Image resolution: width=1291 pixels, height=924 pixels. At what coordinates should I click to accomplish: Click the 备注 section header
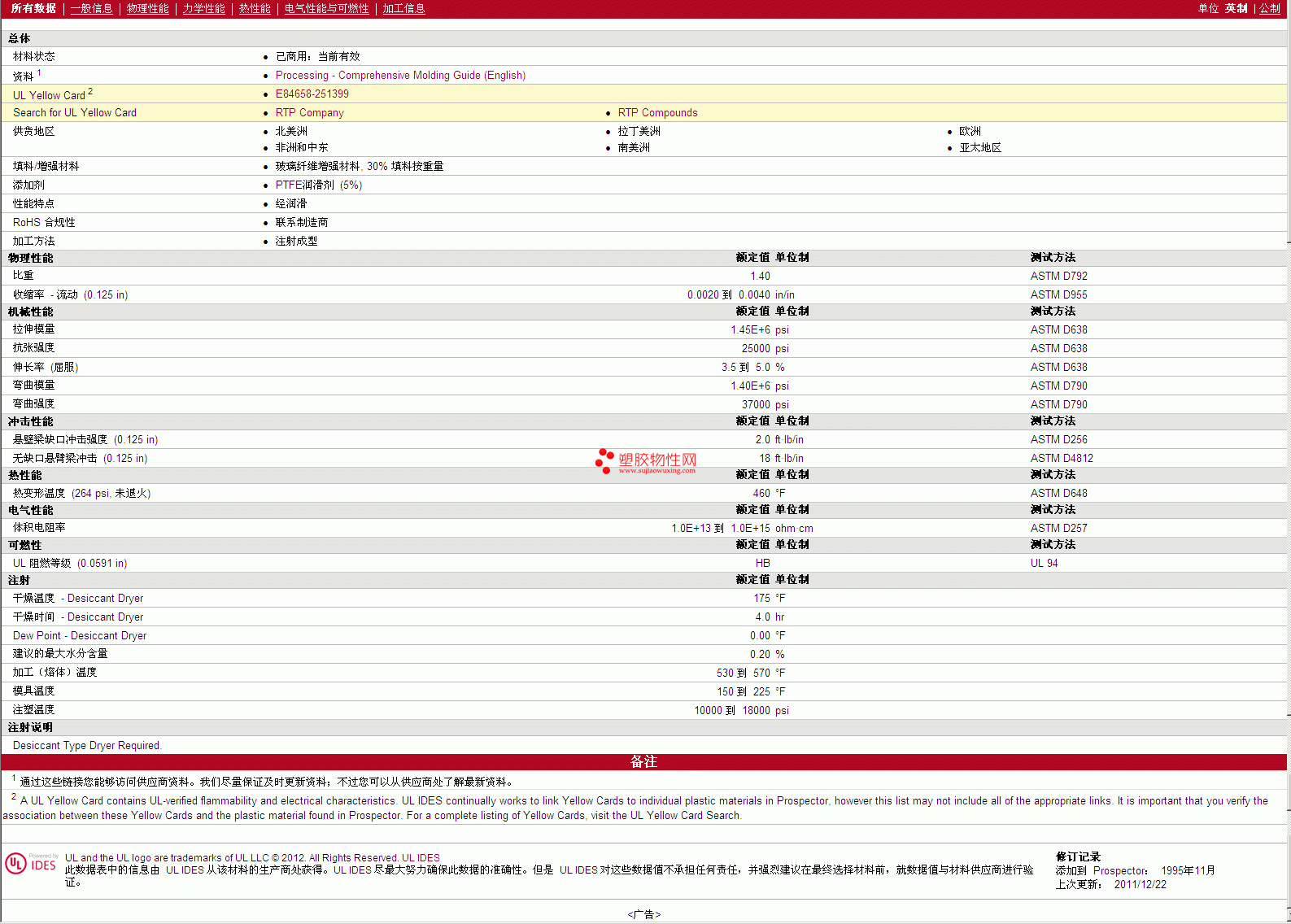[643, 762]
